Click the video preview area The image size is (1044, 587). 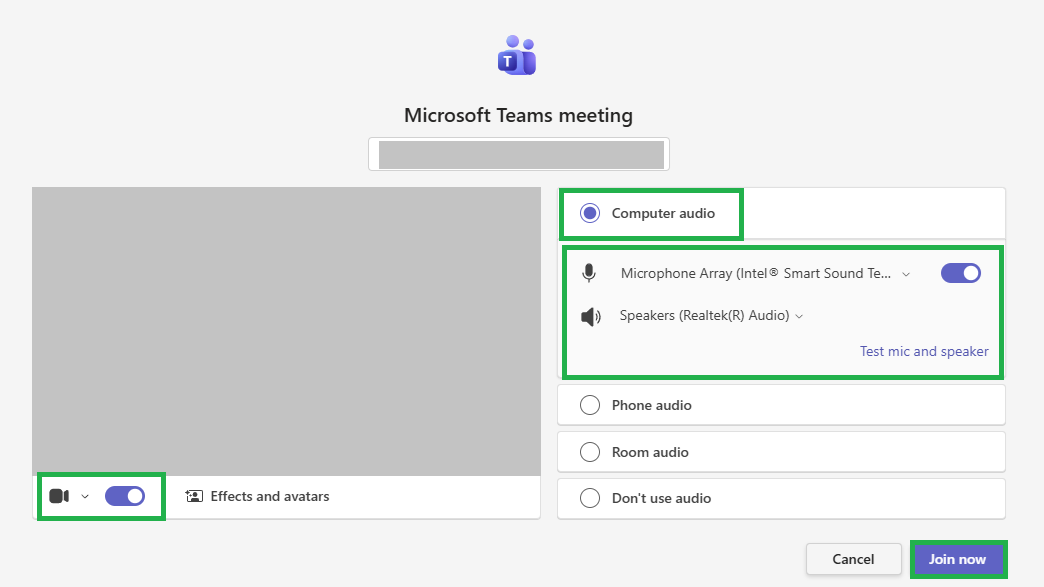(286, 331)
